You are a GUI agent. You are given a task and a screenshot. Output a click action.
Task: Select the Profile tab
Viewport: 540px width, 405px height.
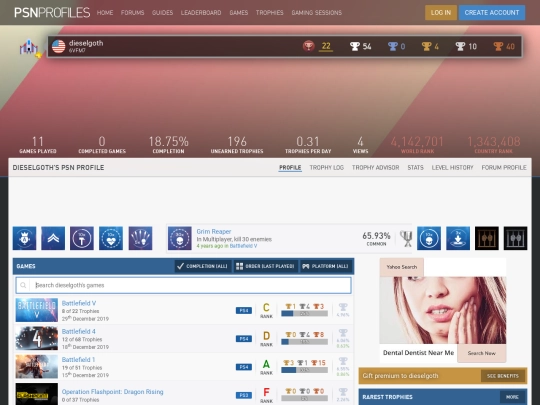click(x=290, y=168)
